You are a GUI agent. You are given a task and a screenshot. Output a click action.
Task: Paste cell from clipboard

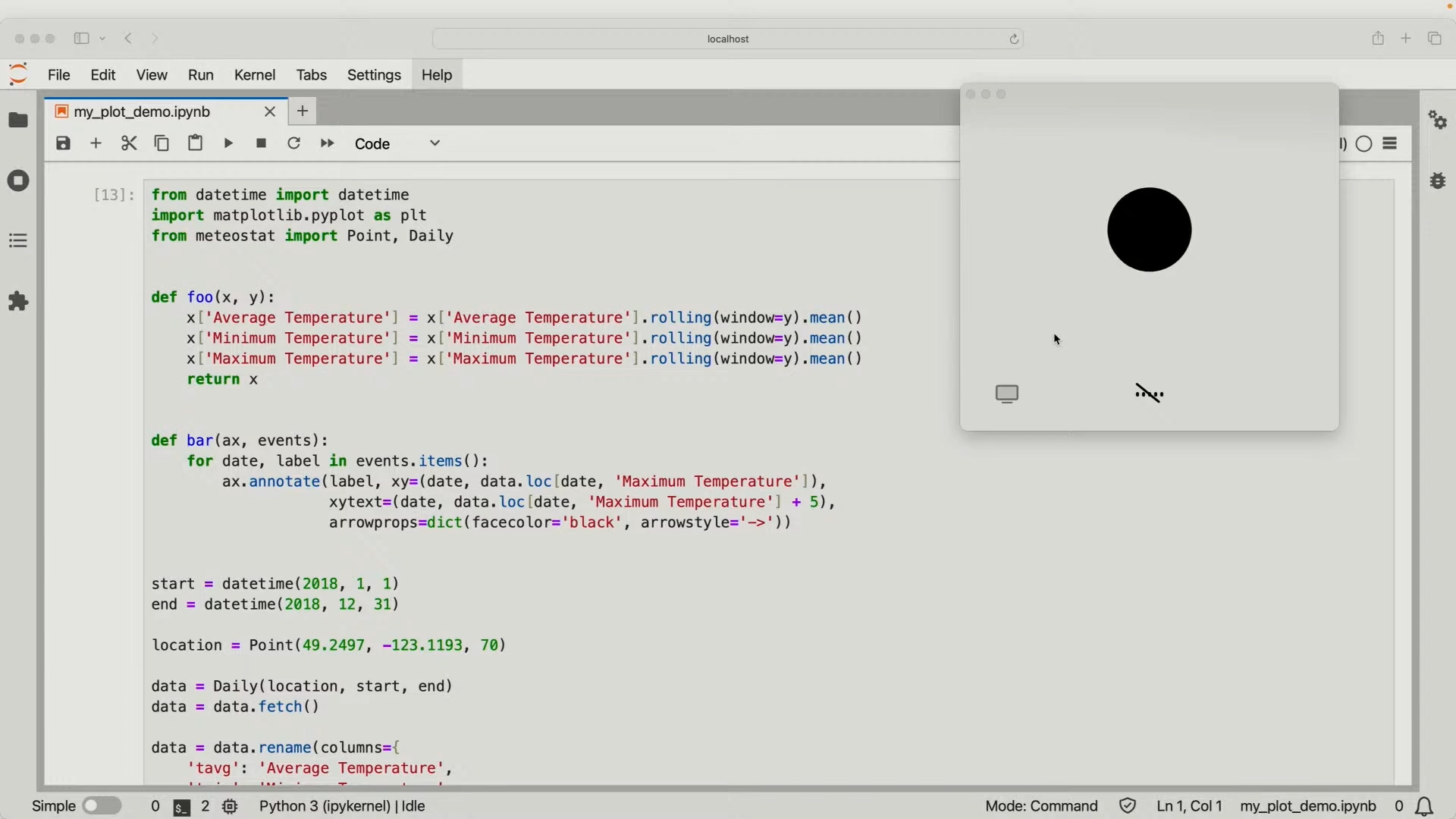pyautogui.click(x=195, y=143)
